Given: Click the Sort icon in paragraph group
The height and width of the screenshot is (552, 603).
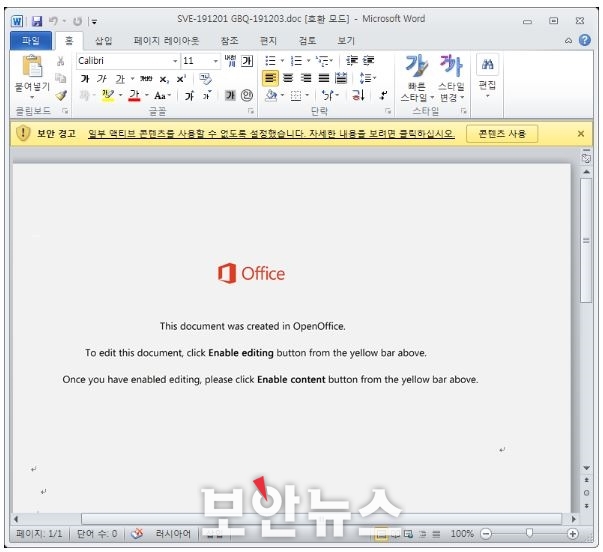Looking at the screenshot, I should [x=358, y=95].
